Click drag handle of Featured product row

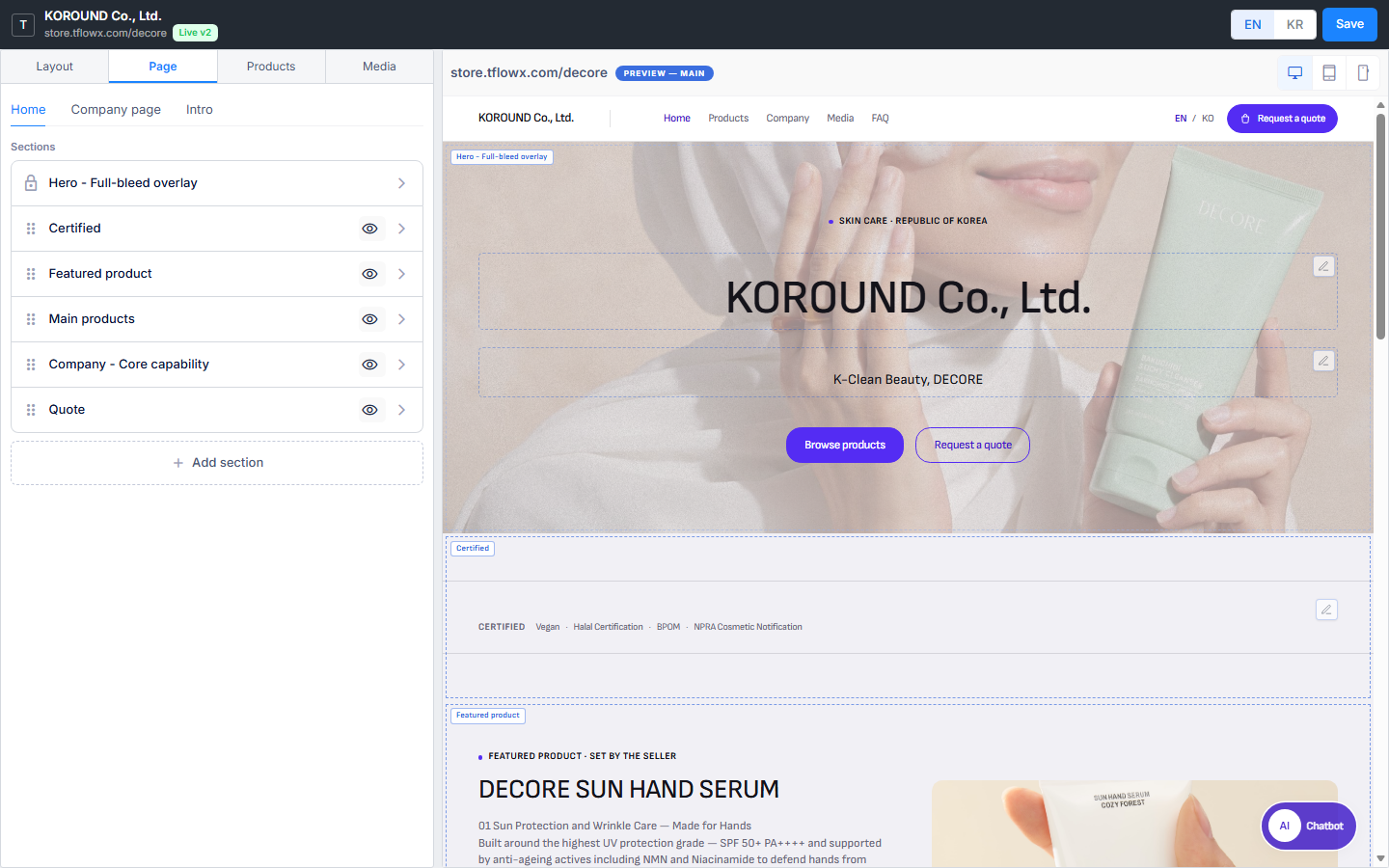(x=31, y=274)
